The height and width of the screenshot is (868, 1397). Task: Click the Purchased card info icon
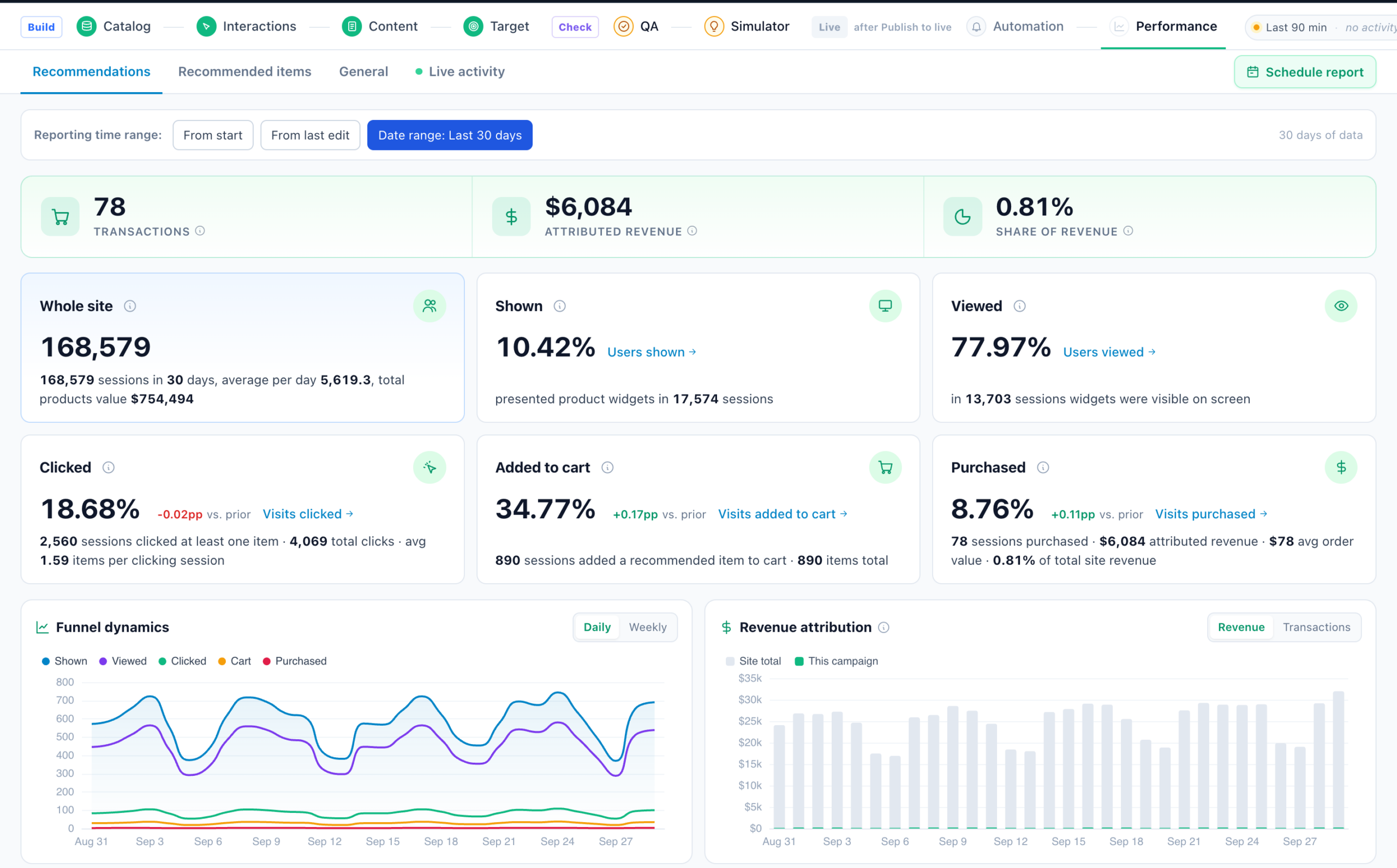click(1043, 468)
